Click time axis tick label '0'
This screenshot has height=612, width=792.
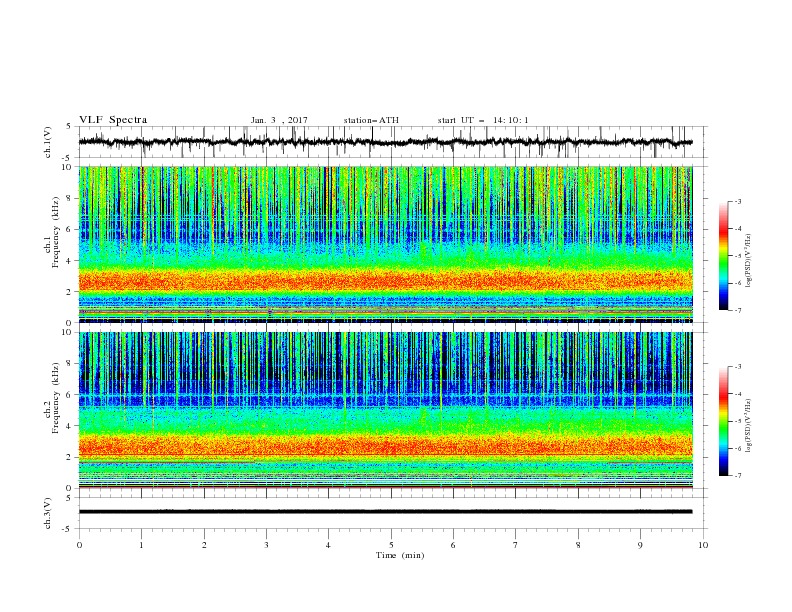point(79,545)
